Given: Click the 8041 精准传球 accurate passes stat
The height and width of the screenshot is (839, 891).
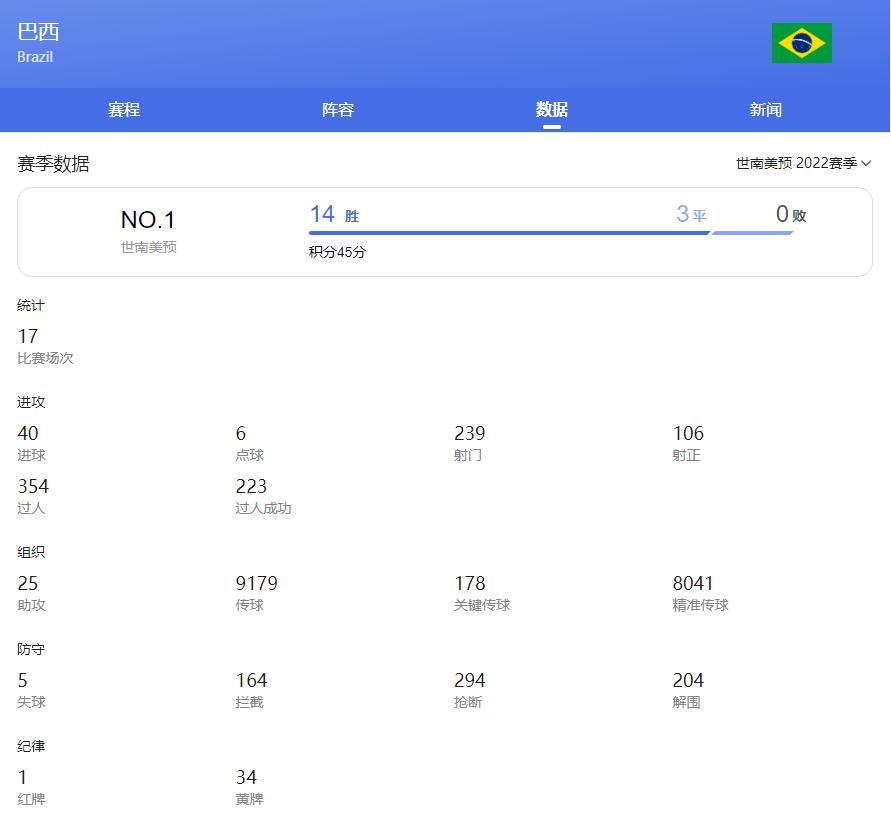Looking at the screenshot, I should pyautogui.click(x=699, y=593).
